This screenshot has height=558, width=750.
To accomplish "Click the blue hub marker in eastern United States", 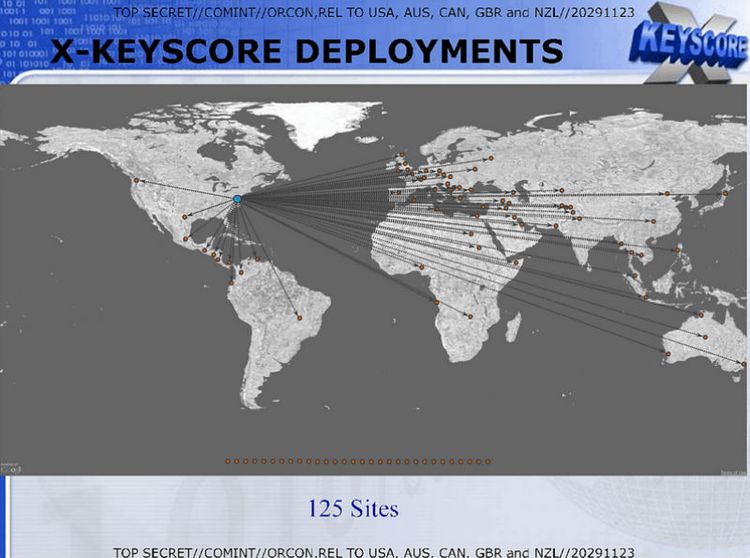I will (x=237, y=200).
